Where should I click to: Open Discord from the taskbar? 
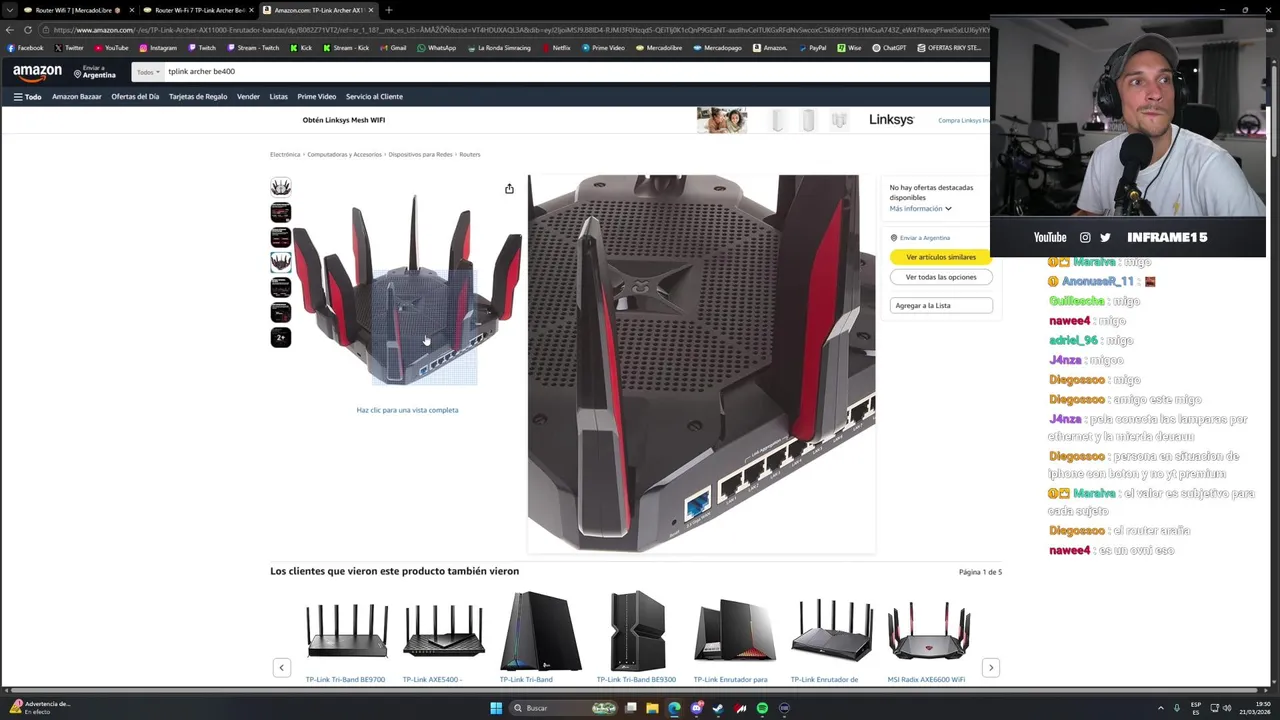(x=696, y=708)
